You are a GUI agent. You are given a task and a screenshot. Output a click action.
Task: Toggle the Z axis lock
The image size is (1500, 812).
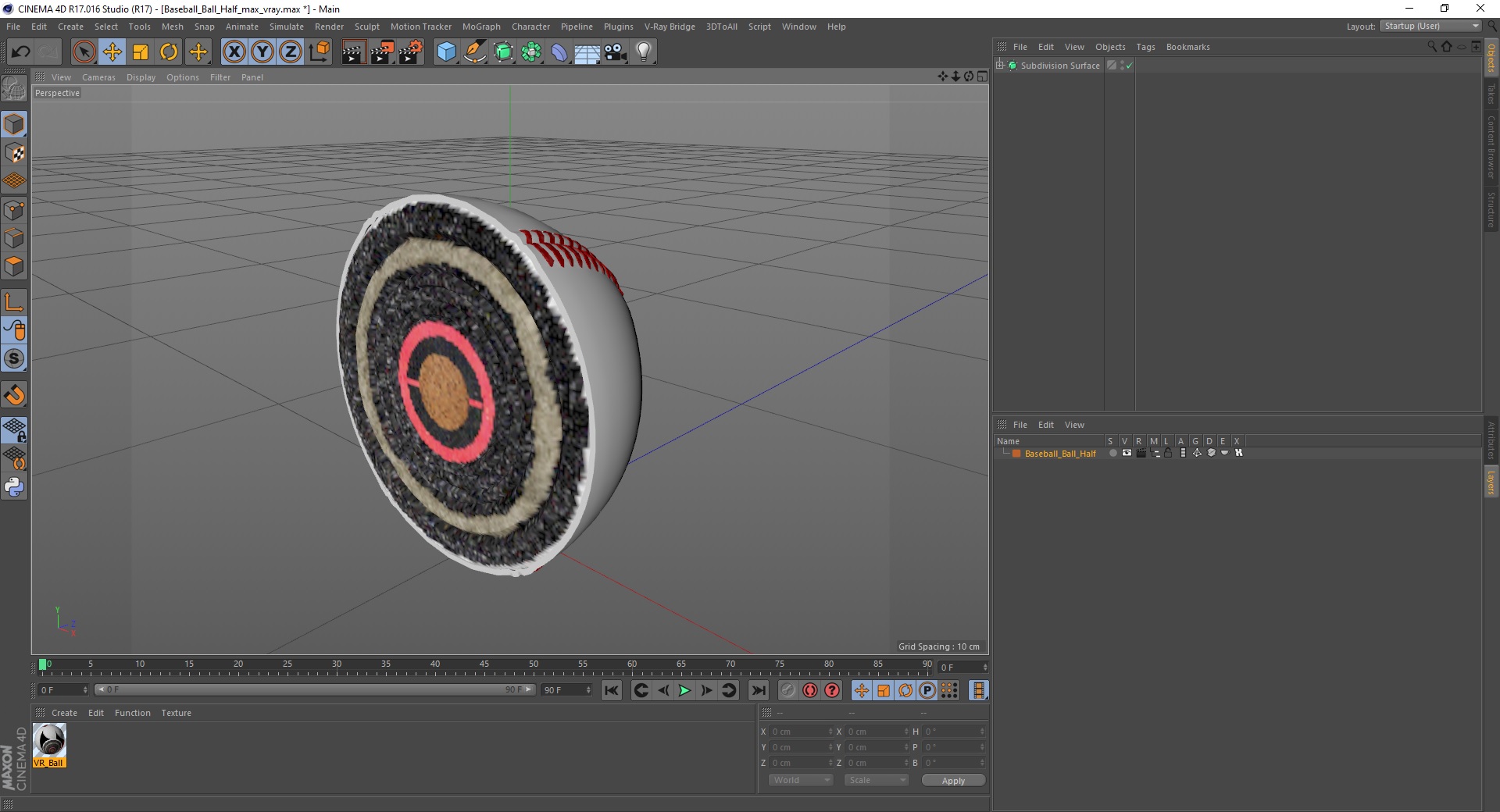click(x=291, y=52)
